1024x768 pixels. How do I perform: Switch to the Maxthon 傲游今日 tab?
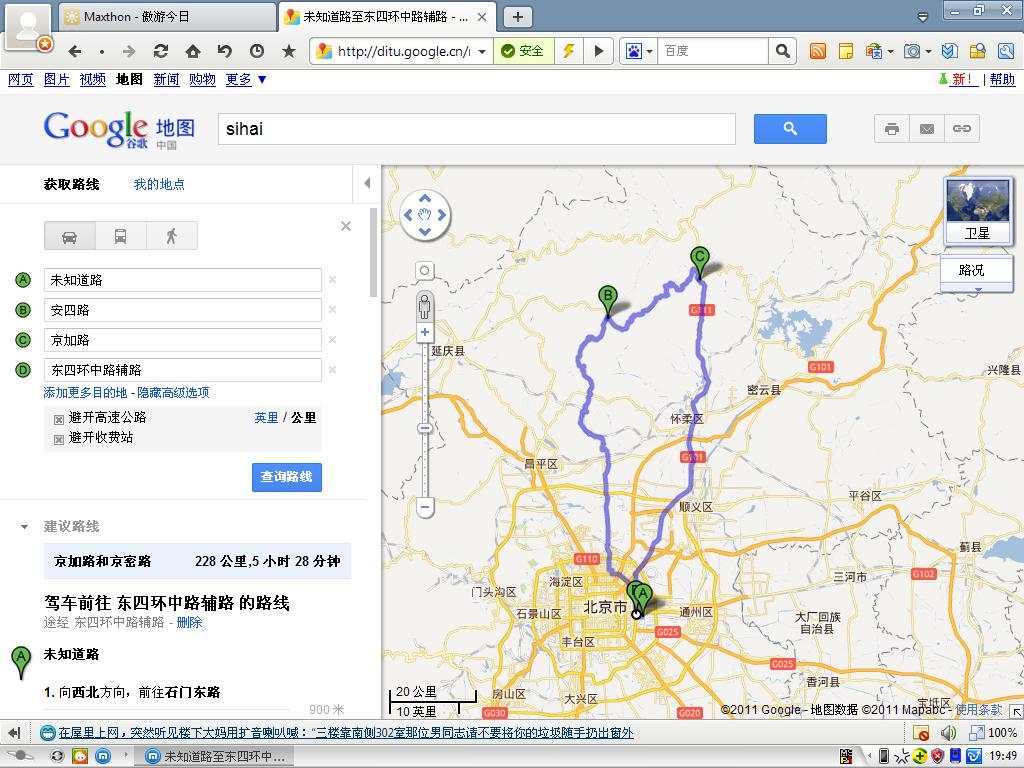pyautogui.click(x=167, y=17)
